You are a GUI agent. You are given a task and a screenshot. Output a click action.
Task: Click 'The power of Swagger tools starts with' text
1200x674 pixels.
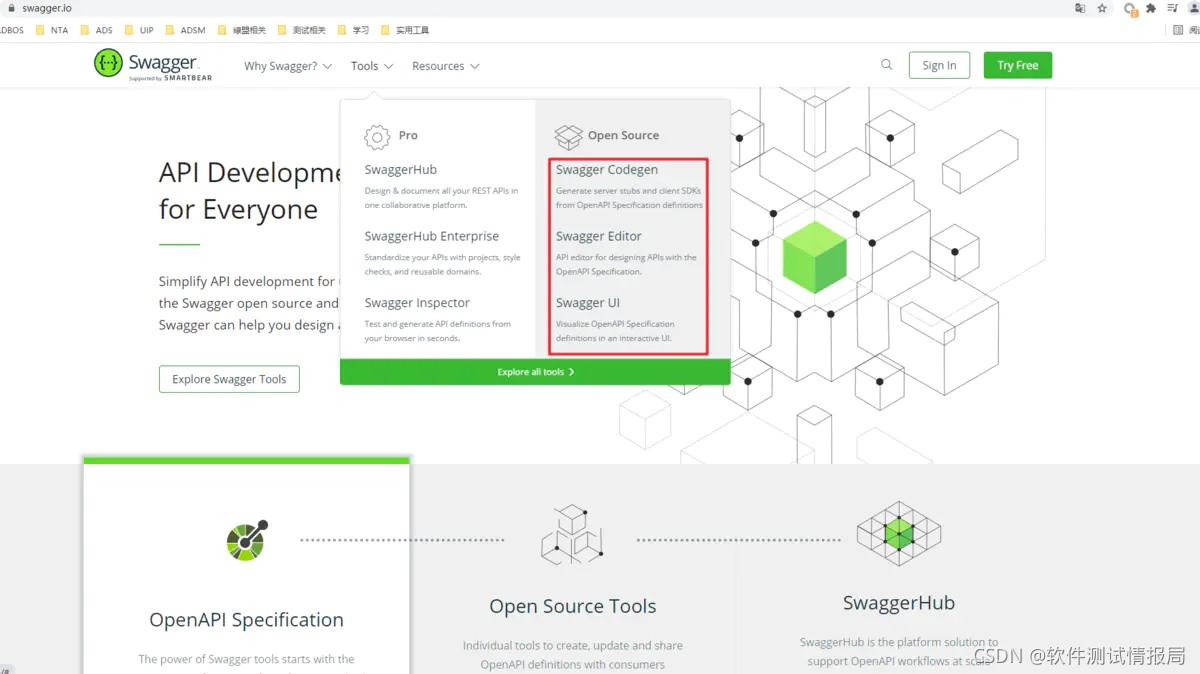click(246, 659)
